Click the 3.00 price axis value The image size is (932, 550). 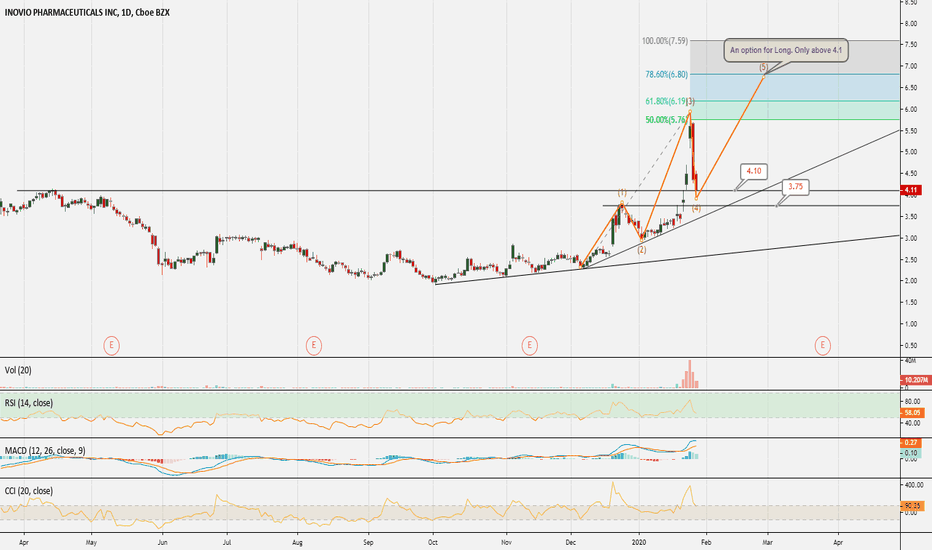(x=910, y=238)
